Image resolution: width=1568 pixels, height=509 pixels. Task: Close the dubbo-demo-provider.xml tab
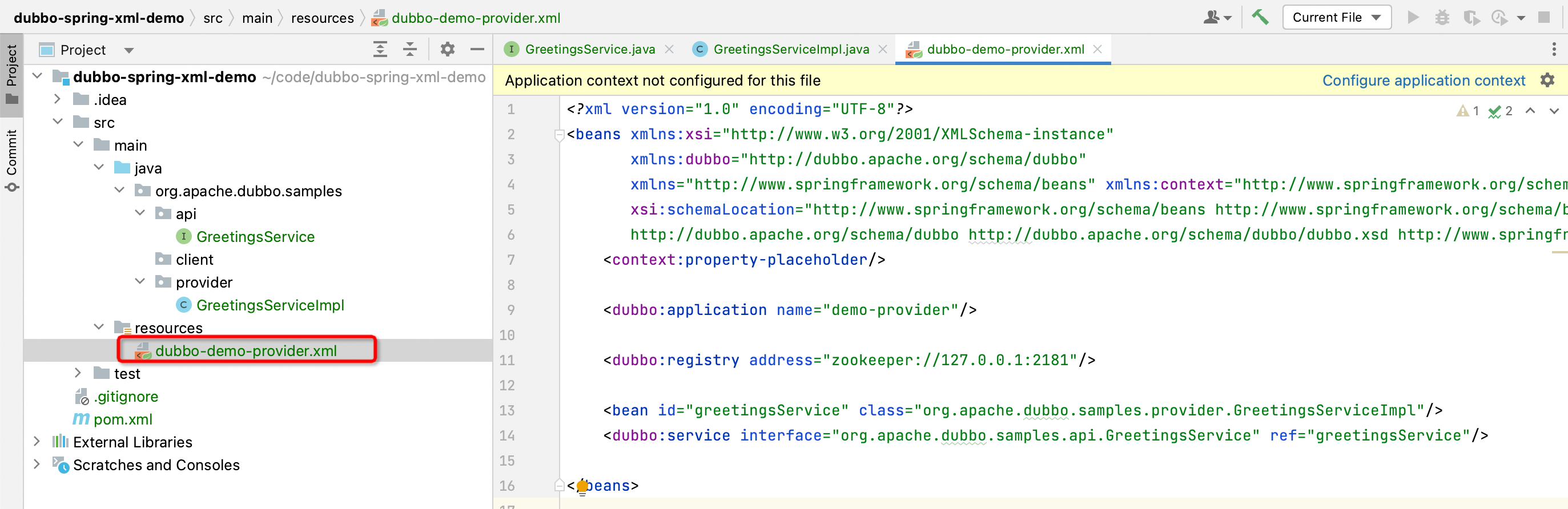coord(1097,49)
